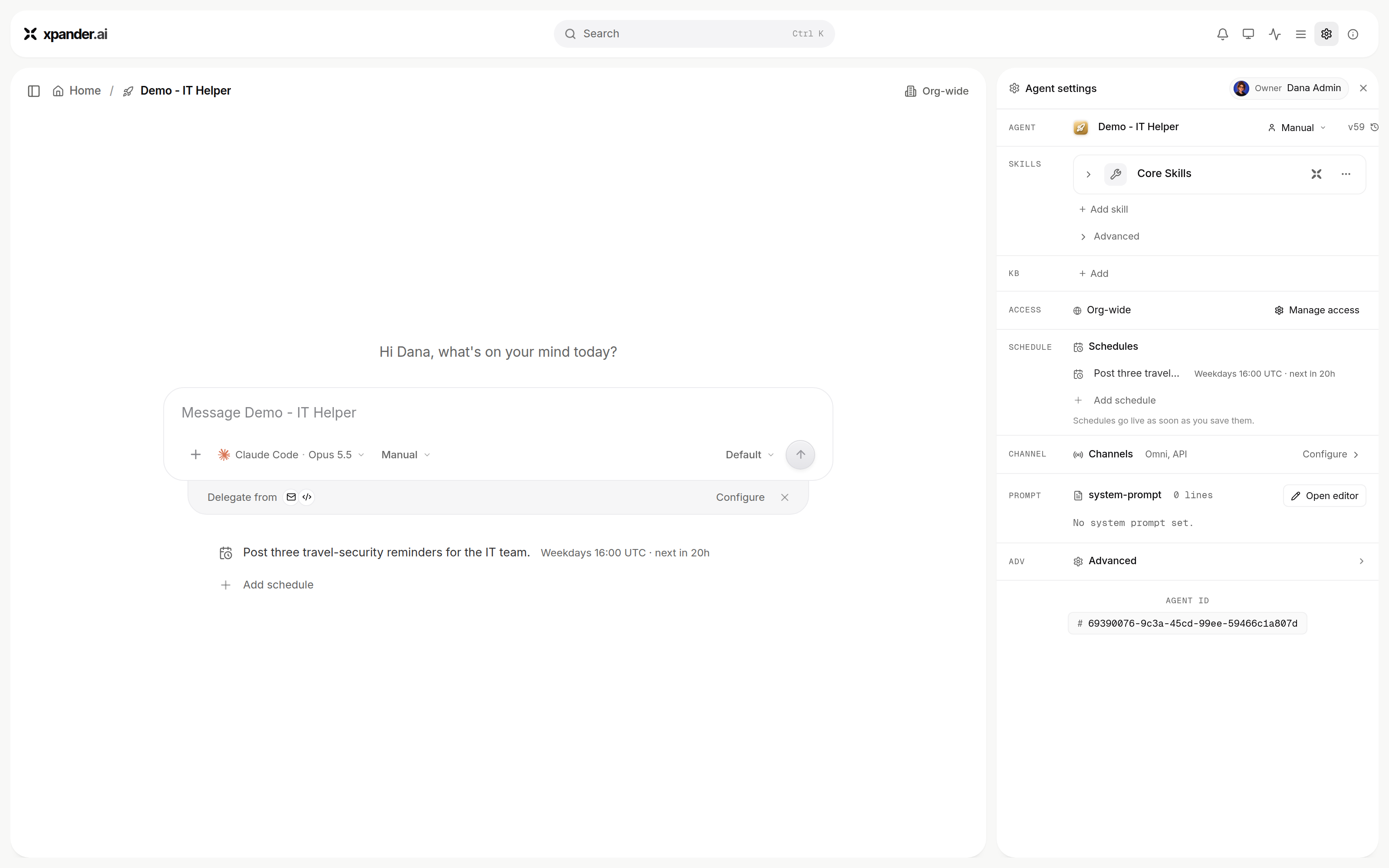Open Configure for Channels
Viewport: 1389px width, 868px height.
pyautogui.click(x=1330, y=454)
